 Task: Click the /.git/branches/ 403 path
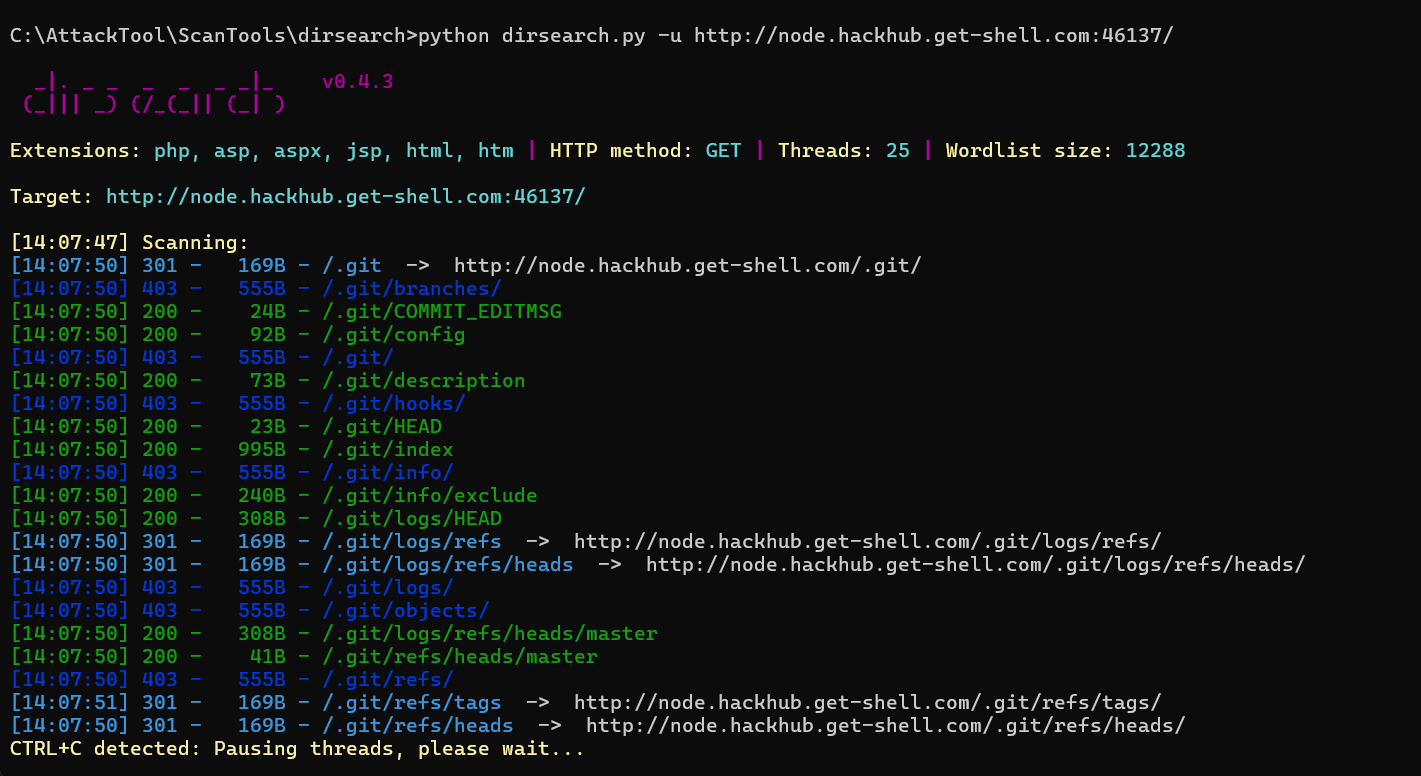[411, 288]
